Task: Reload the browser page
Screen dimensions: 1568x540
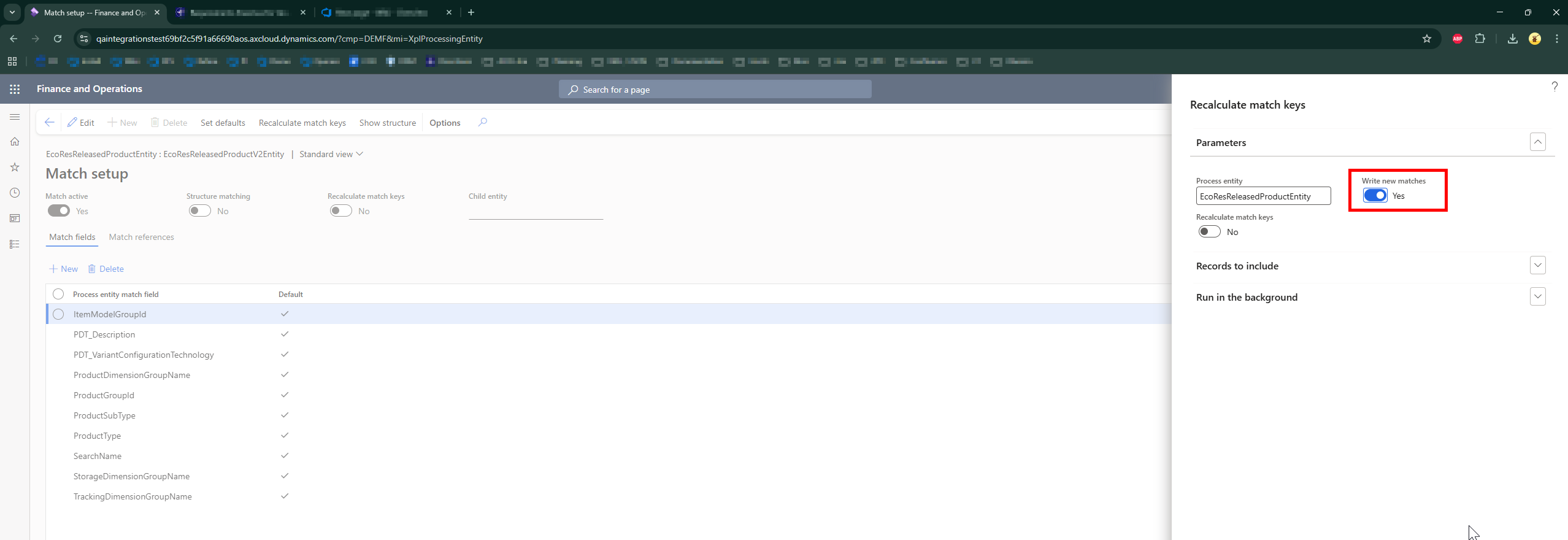Action: coord(58,39)
